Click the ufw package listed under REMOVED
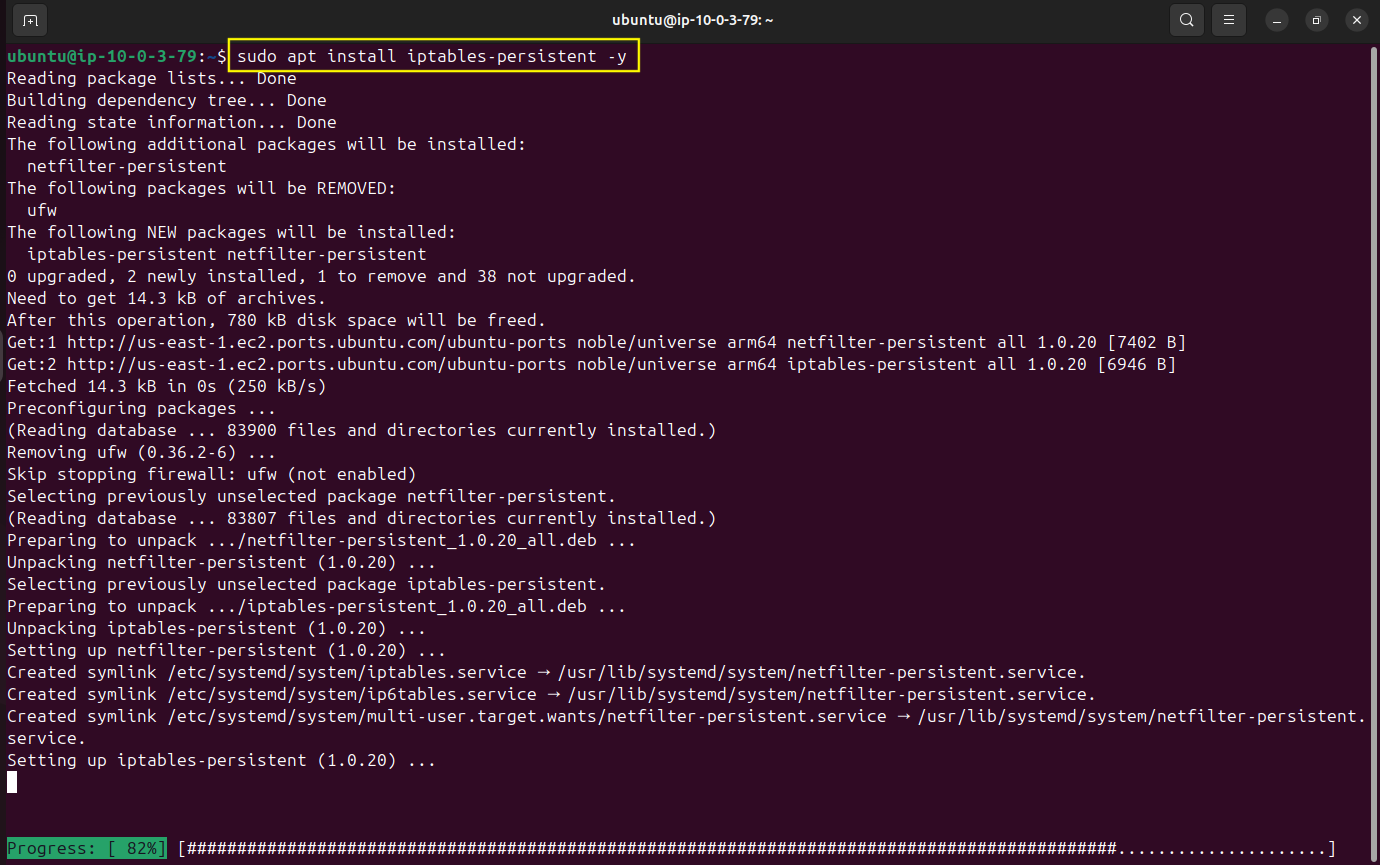Screen dimensions: 1380x865 point(42,210)
